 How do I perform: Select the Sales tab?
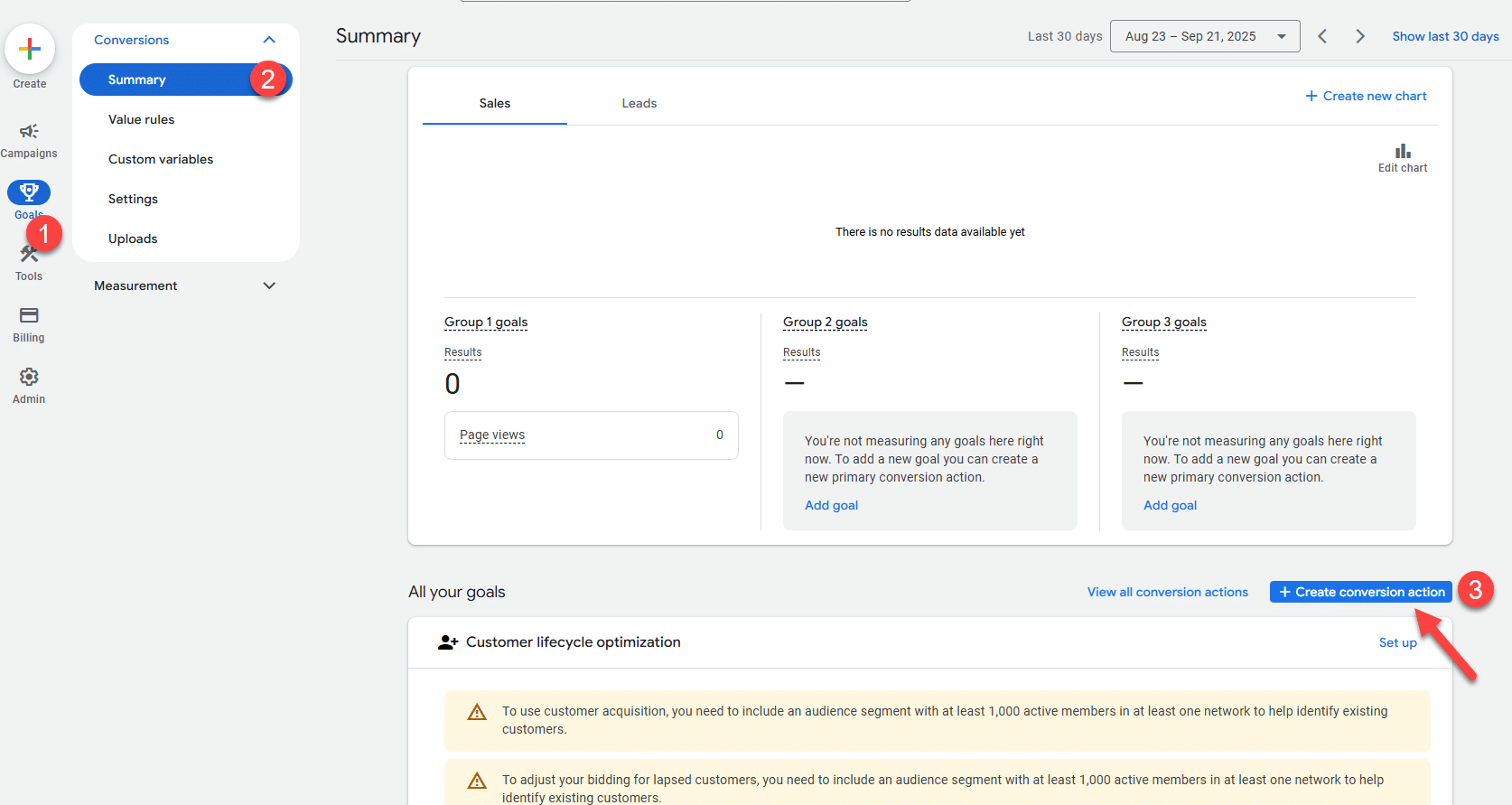[494, 103]
